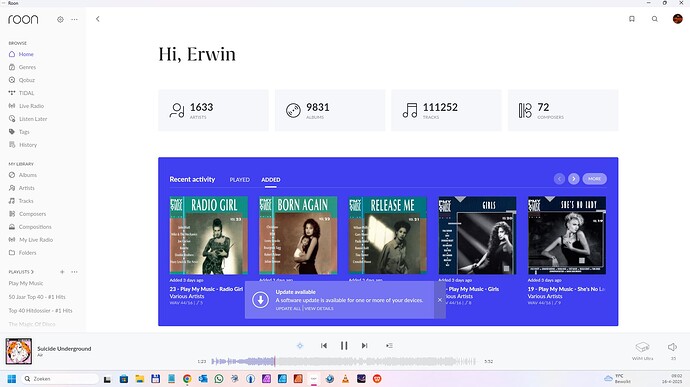Open She's No Lady album cover
Screen dimensions: 690x387
(x=567, y=235)
